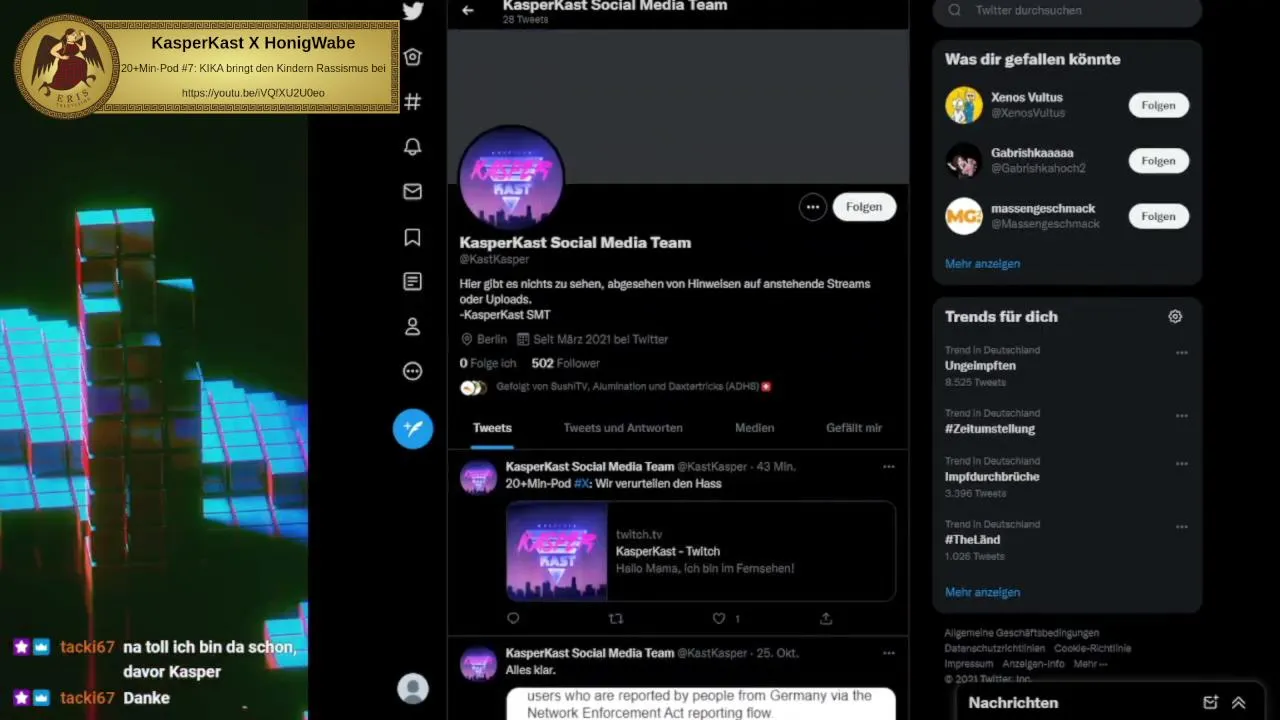This screenshot has width=1280, height=720.
Task: Go back with the arrow in profile header
Action: point(468,10)
